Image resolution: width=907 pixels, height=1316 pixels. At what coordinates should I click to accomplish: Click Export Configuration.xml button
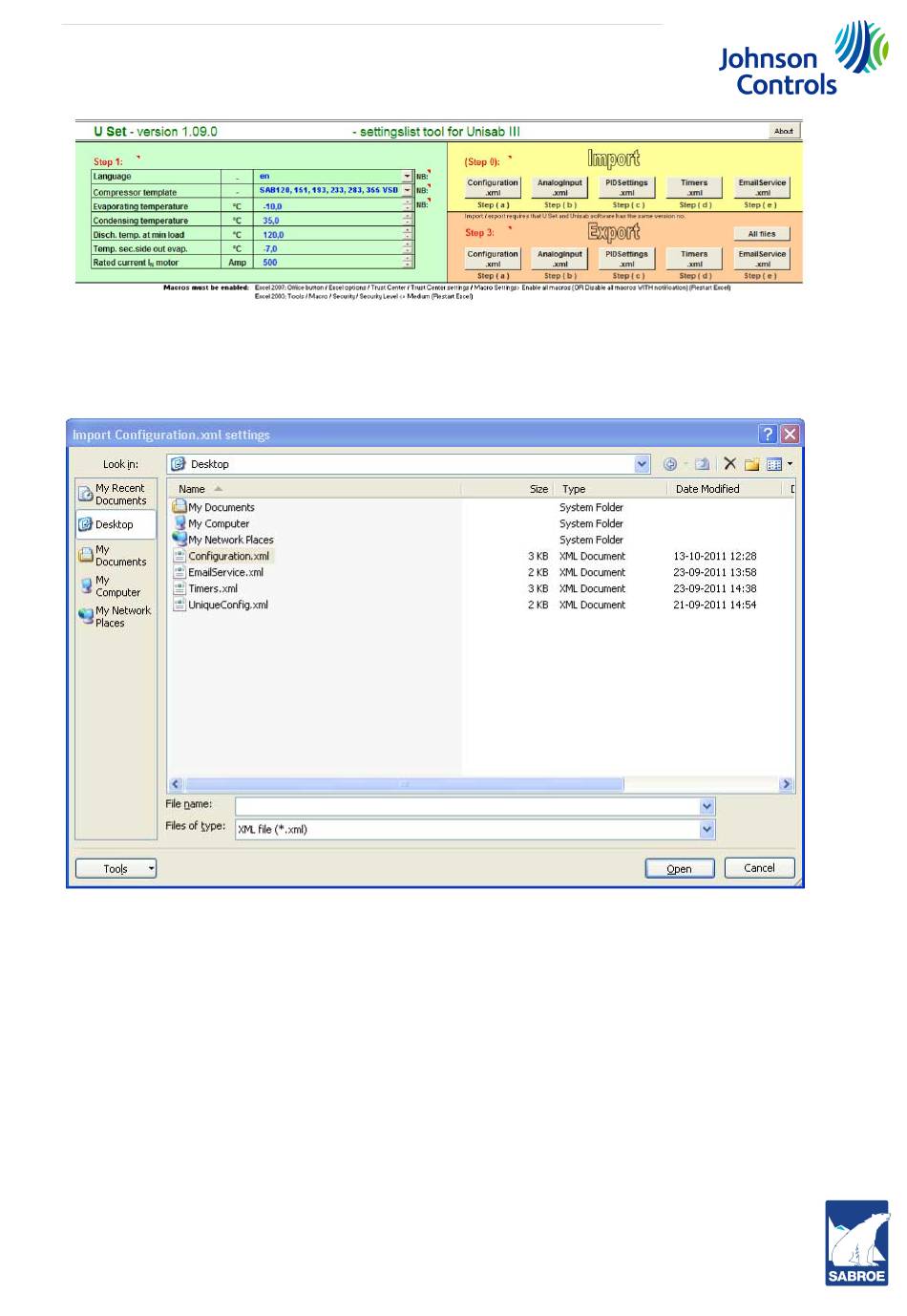pos(493,259)
